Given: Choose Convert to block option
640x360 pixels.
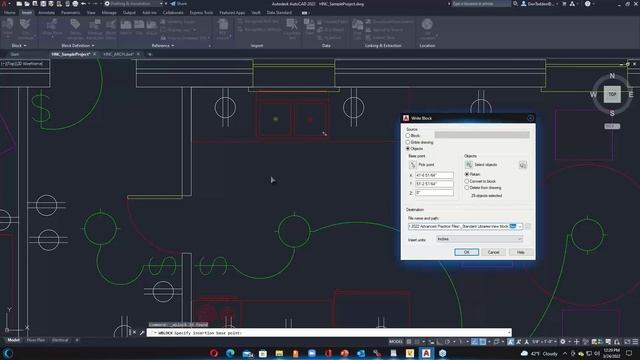Looking at the screenshot, I should 467,181.
